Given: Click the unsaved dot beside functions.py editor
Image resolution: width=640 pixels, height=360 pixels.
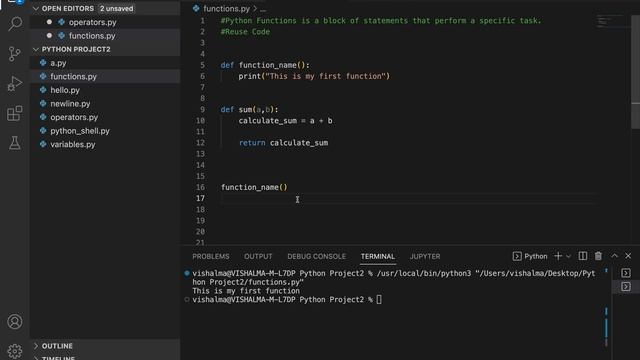Looking at the screenshot, I should 49,36.
